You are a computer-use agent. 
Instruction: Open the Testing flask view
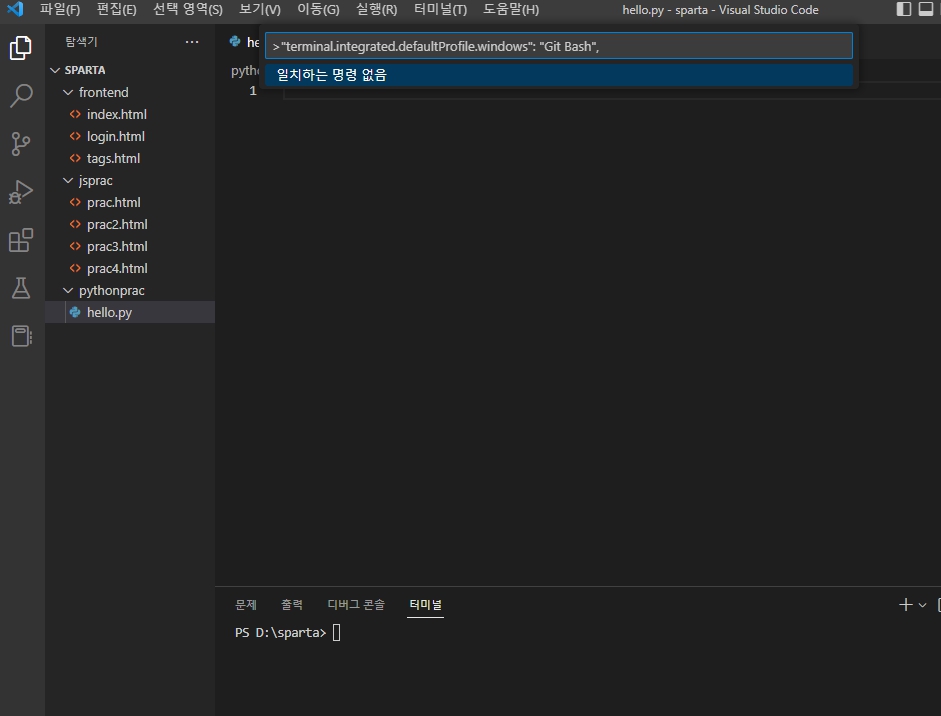[21, 288]
